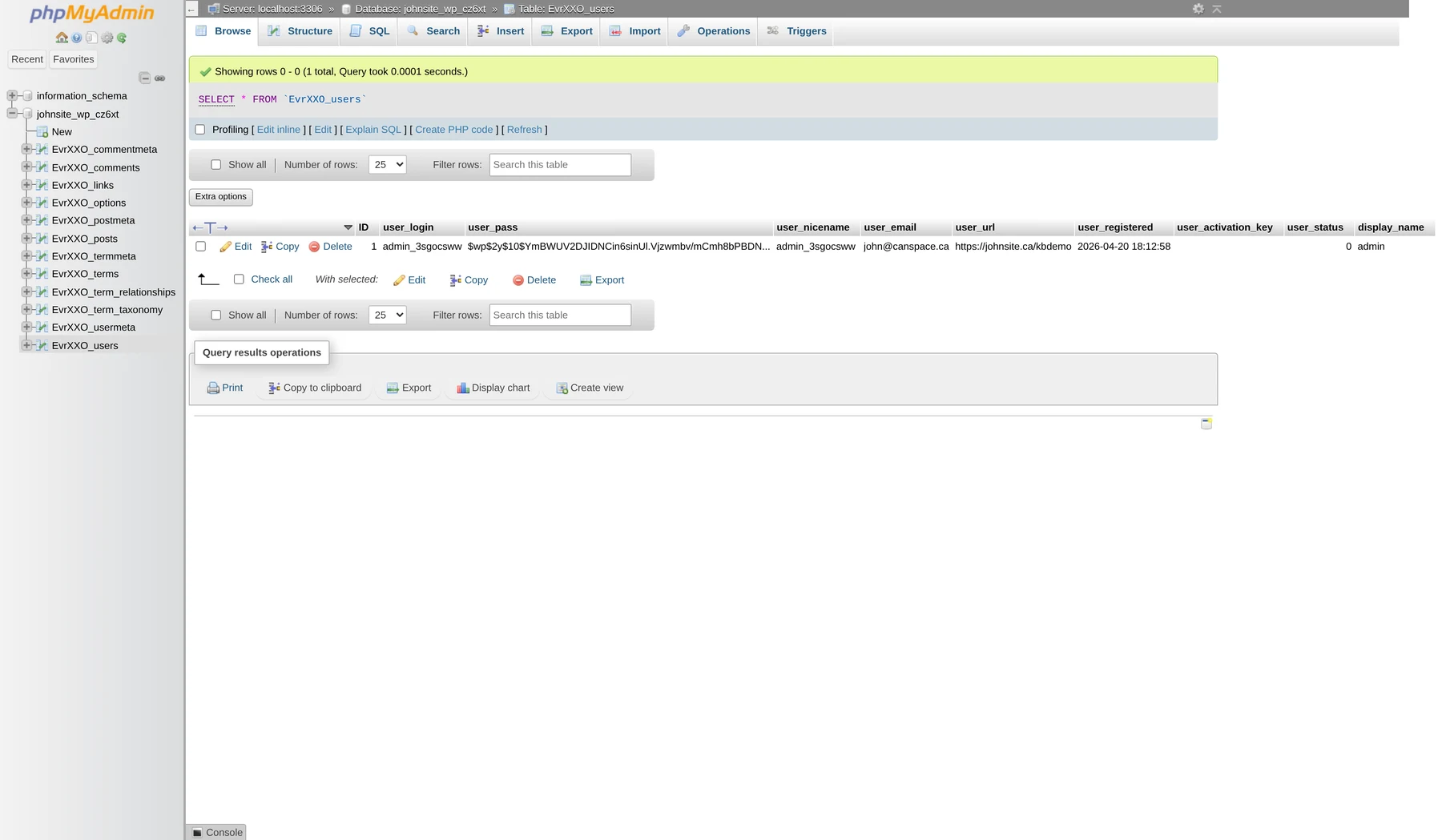
Task: Sort by the user_email column header
Action: click(x=890, y=227)
